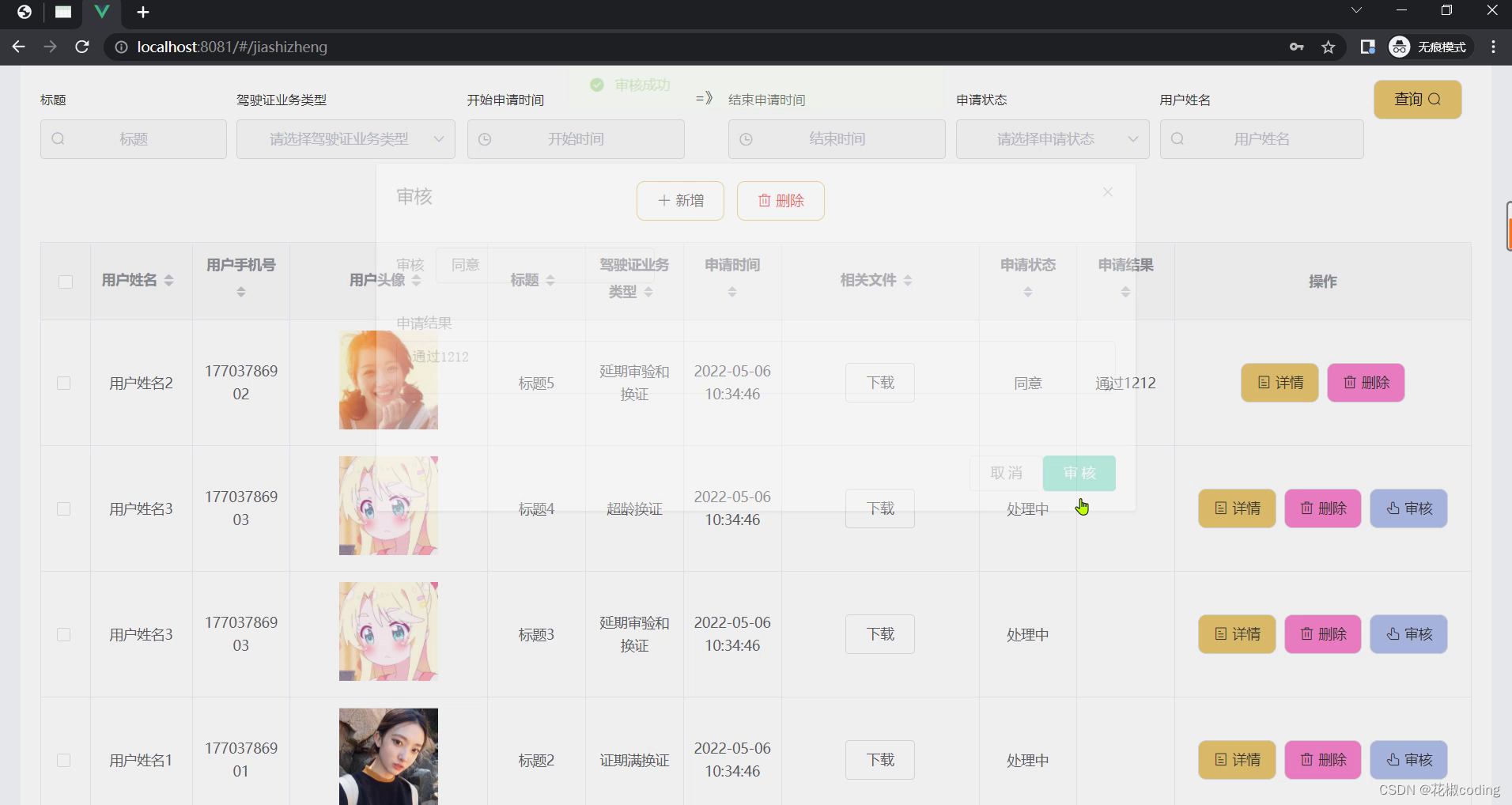Open the browser three-dot menu

[1493, 47]
